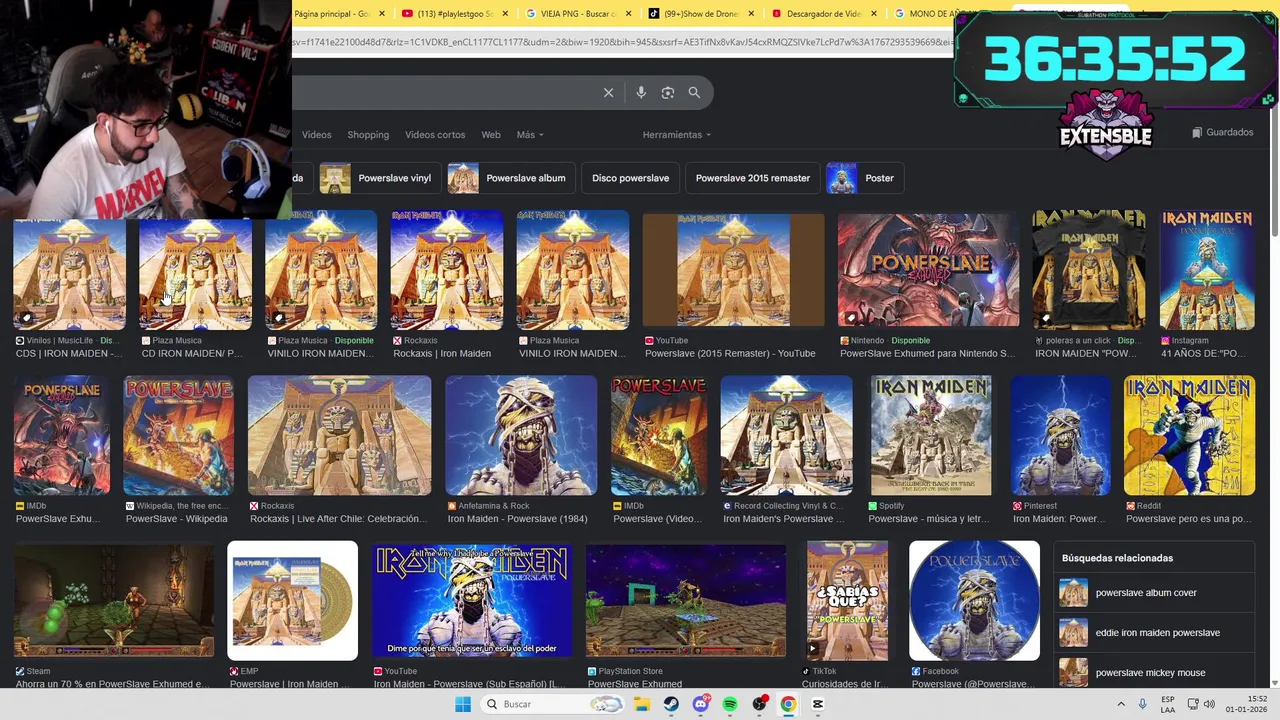The height and width of the screenshot is (720, 1280).
Task: Close the #playlestgoo YouTube tab
Action: pos(505,14)
